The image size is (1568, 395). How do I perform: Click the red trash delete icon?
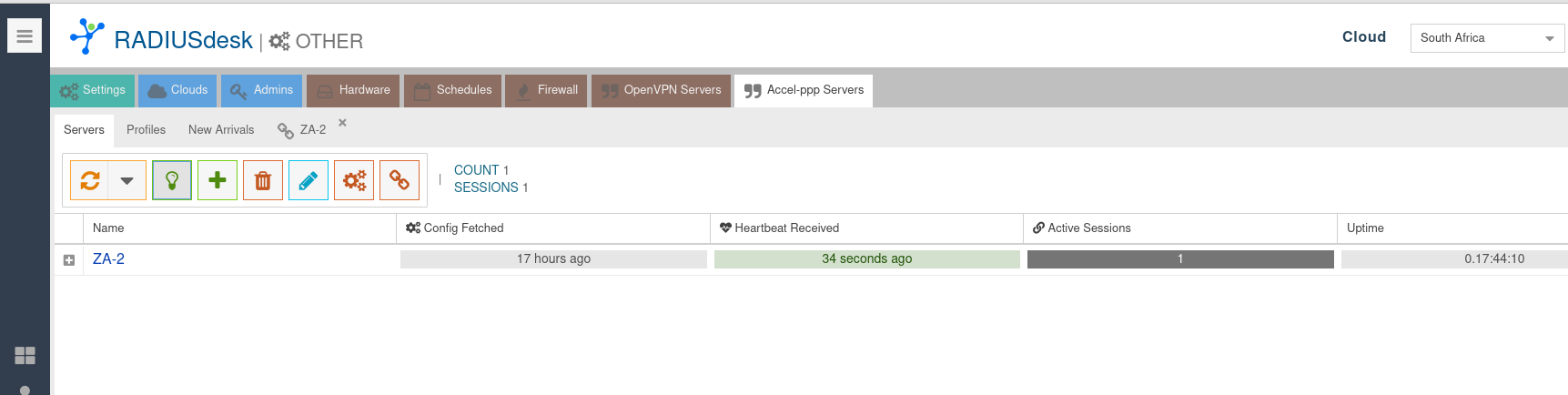tap(263, 180)
